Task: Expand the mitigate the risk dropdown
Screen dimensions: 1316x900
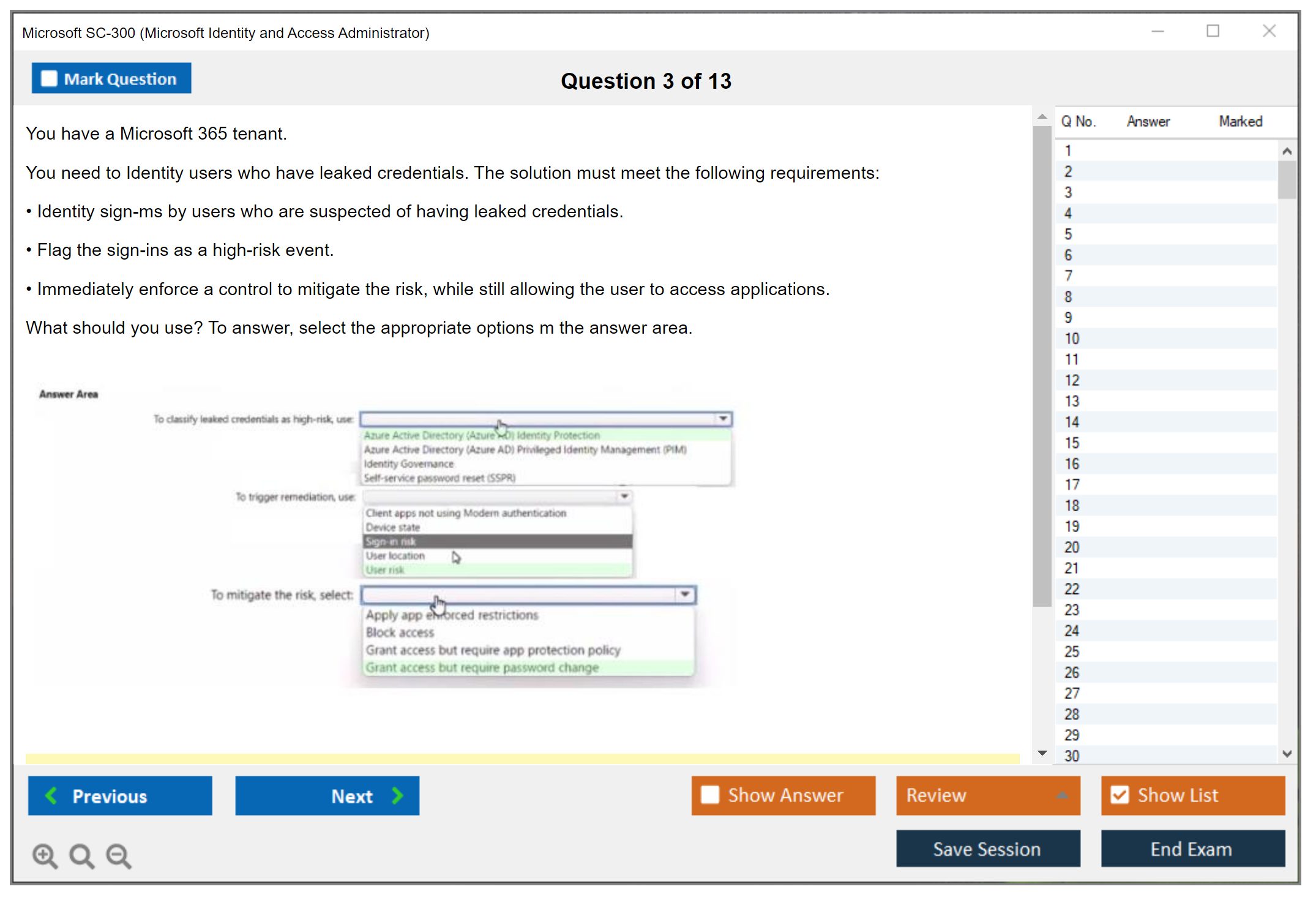Action: (x=685, y=594)
